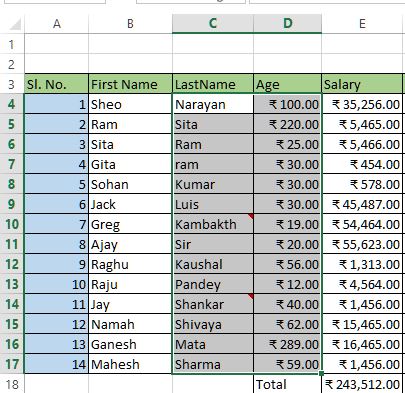Select the first name cell 'Jay'
Viewport: 405px width, 393px height.
131,304
